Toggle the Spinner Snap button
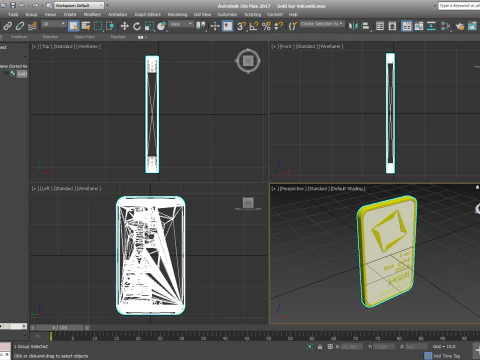The width and height of the screenshot is (480, 360). tap(278, 26)
